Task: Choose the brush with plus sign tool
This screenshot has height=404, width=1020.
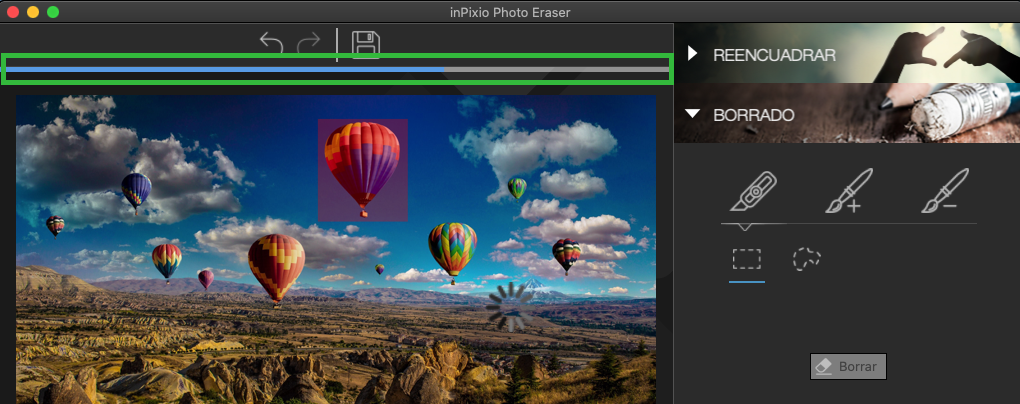Action: point(849,191)
